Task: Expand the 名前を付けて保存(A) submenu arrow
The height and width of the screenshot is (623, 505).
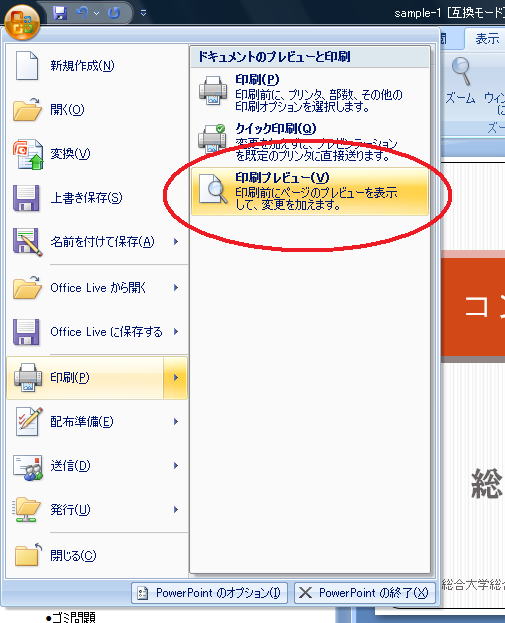Action: [176, 242]
